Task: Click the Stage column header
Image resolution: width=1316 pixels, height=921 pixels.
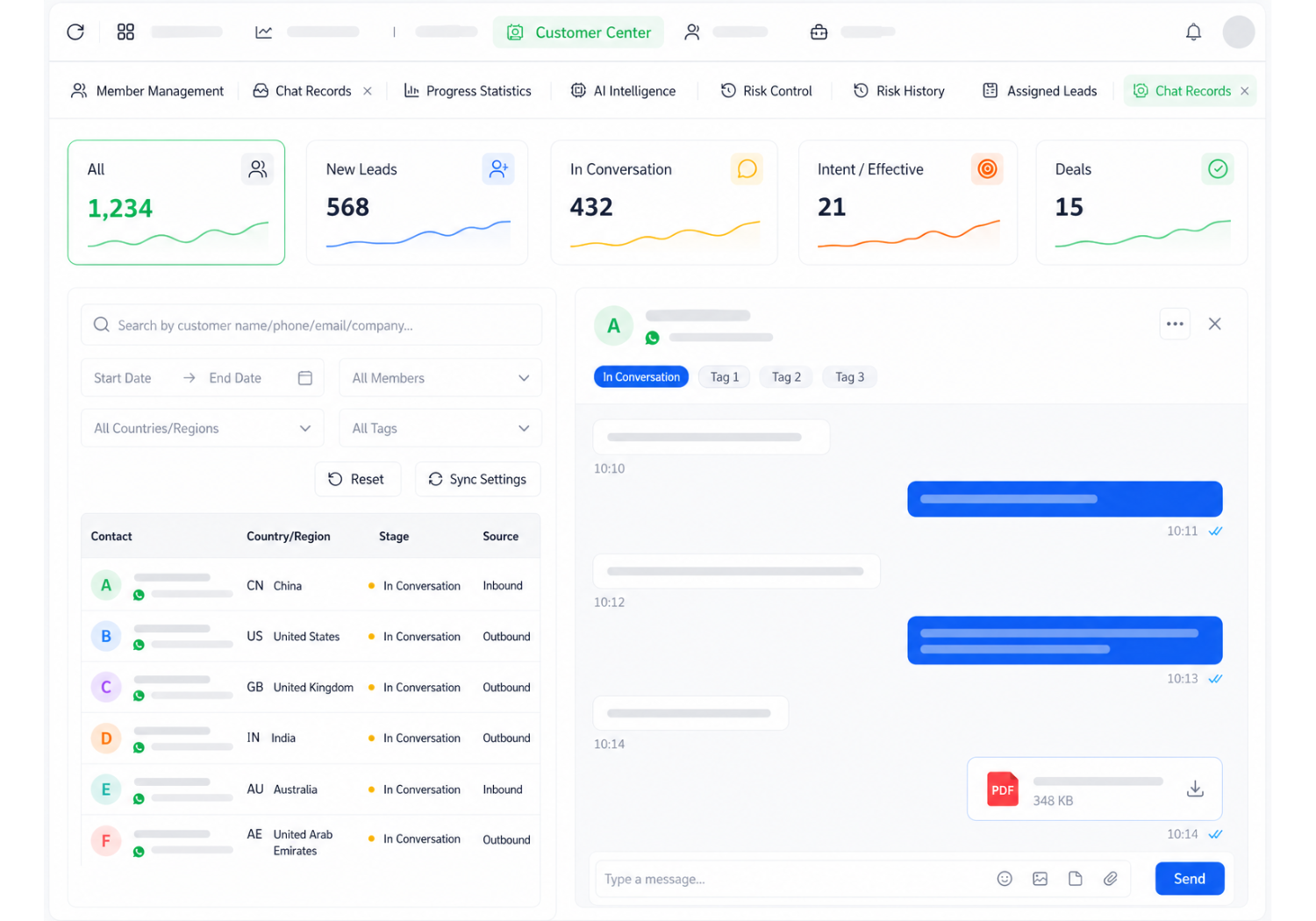Action: click(x=394, y=537)
